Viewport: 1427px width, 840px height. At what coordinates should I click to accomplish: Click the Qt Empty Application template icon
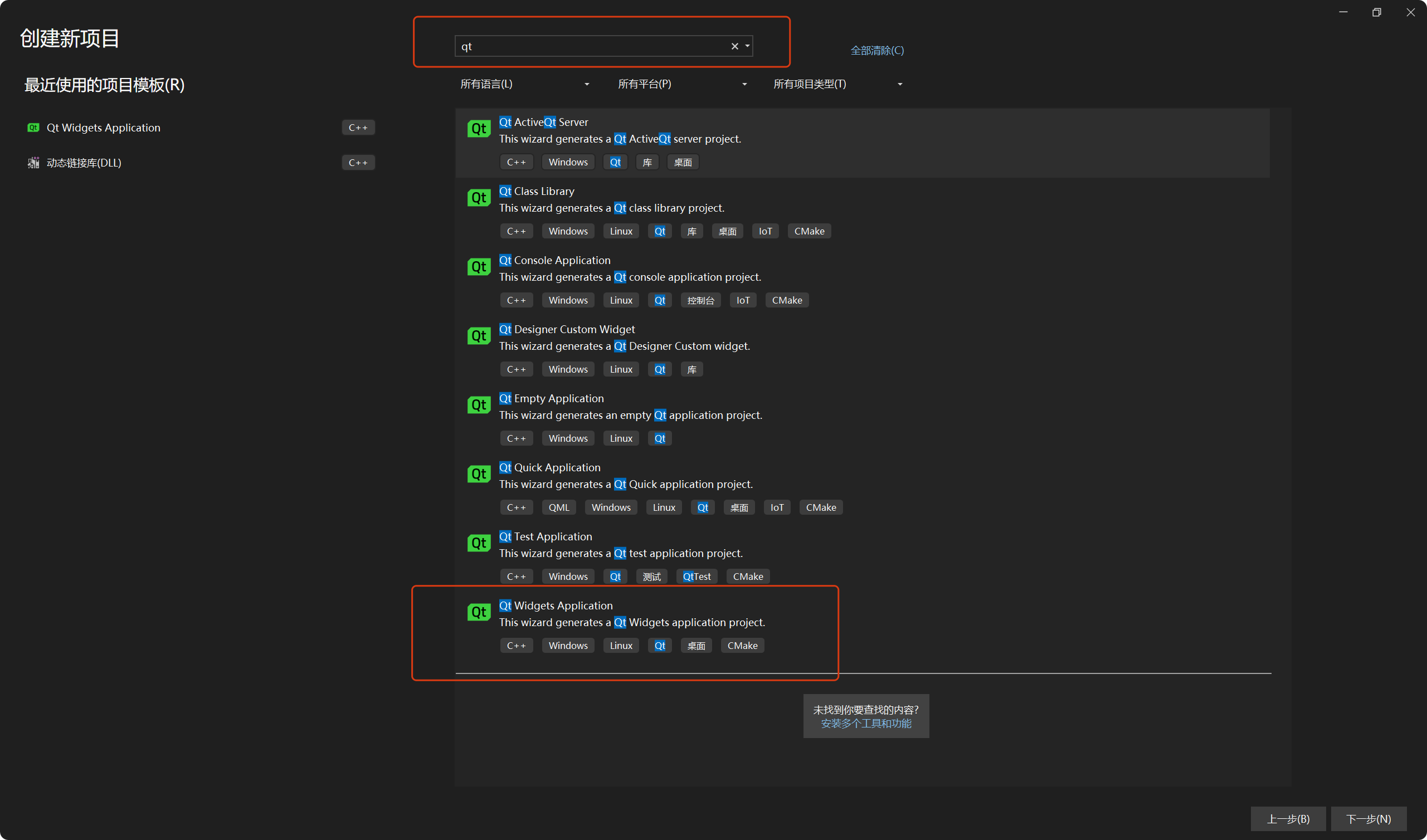click(479, 405)
